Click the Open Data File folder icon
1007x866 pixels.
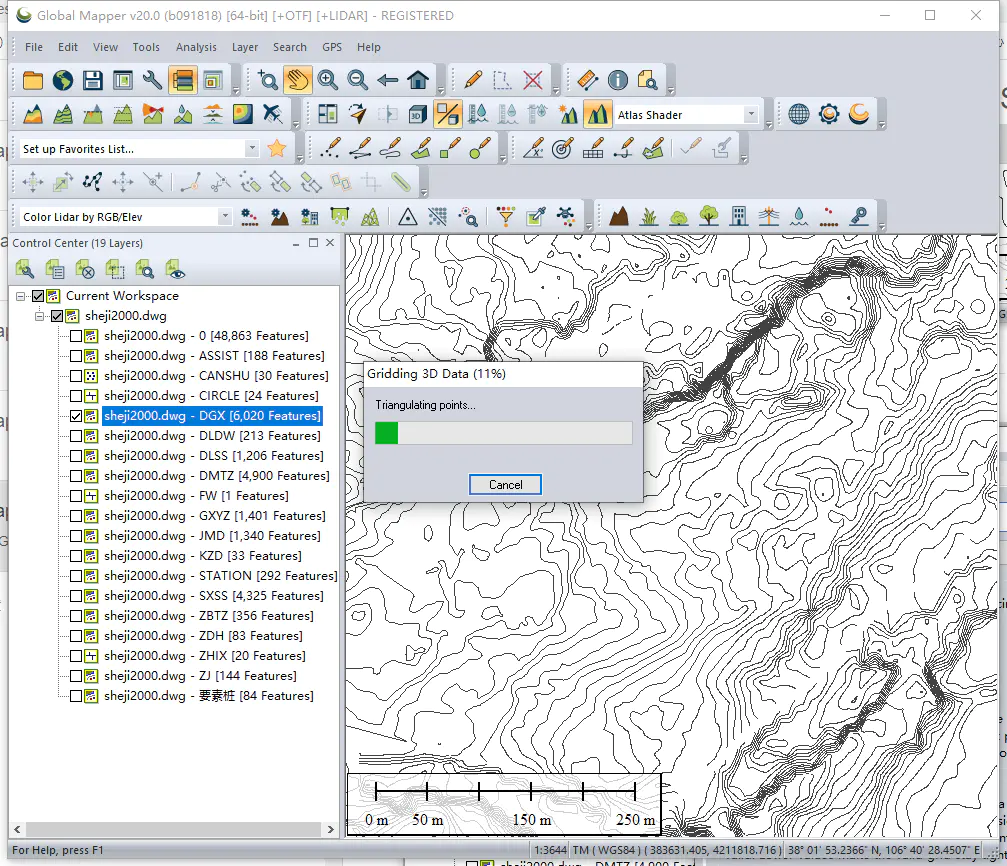click(33, 80)
